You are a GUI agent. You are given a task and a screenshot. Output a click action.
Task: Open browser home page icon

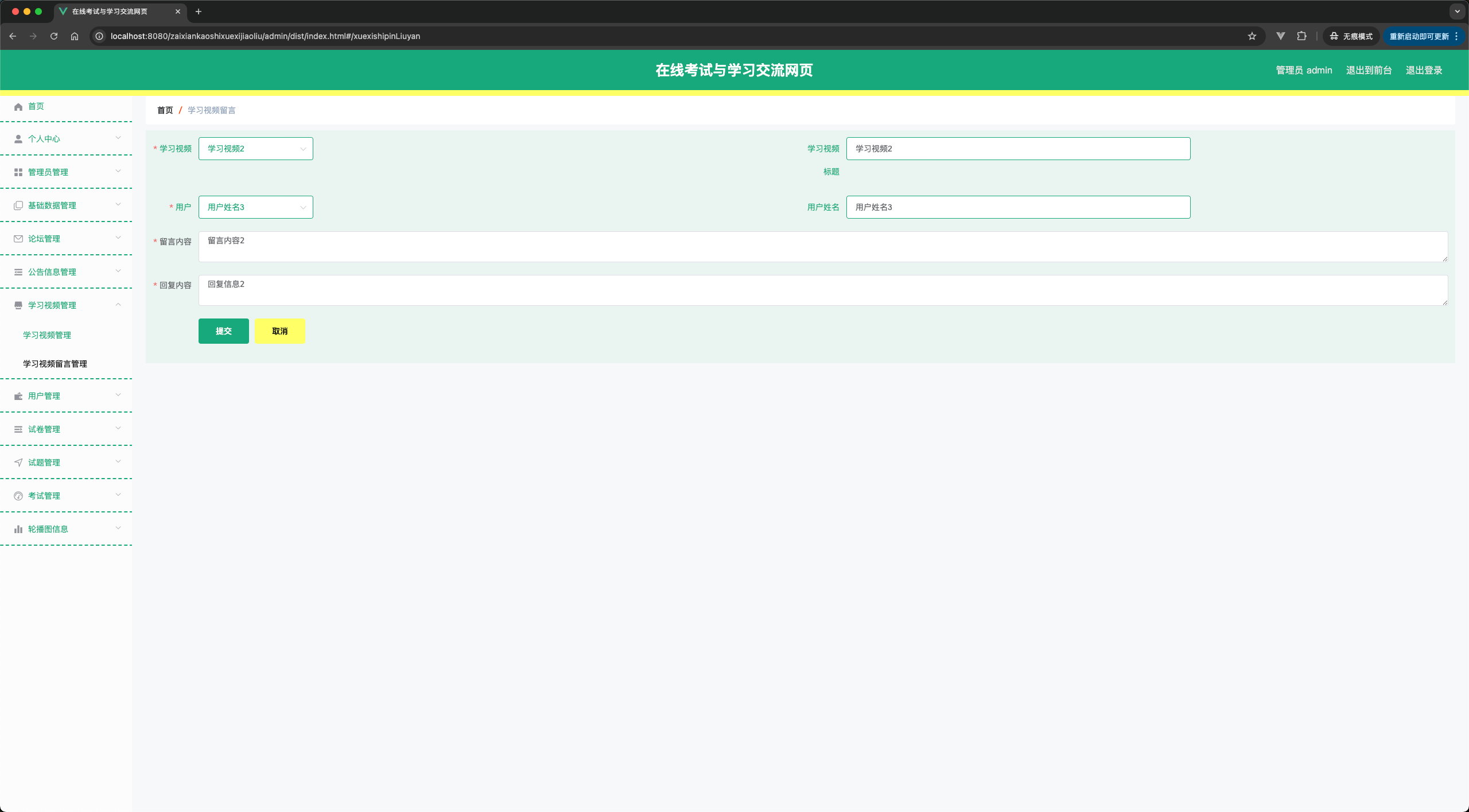(75, 36)
